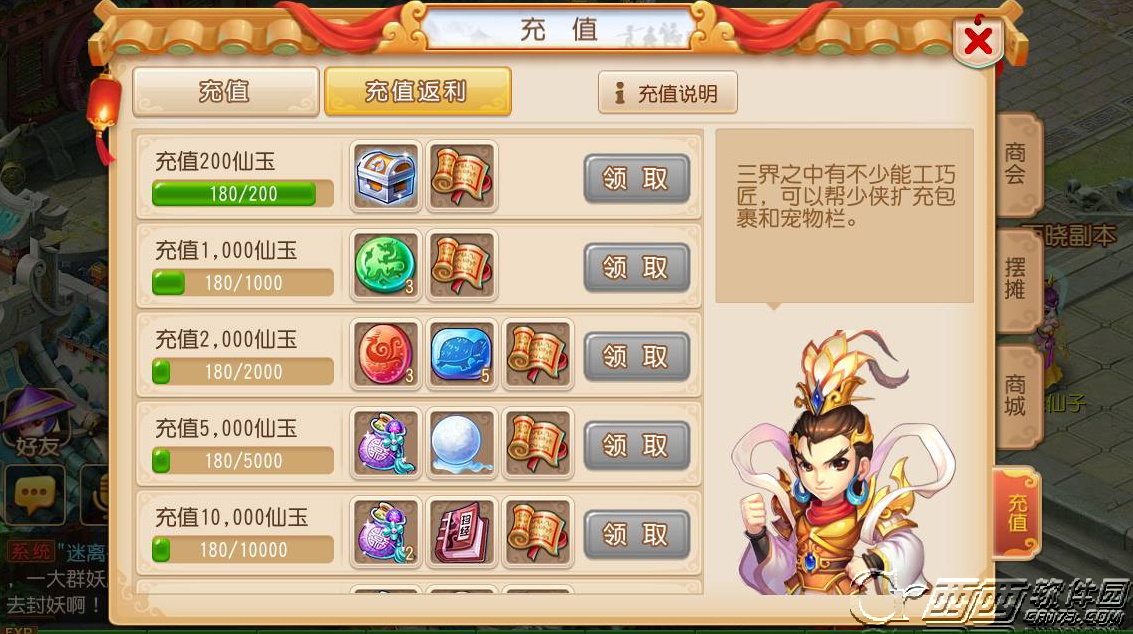Screen dimensions: 1133x634
Task: Click the 180/200 progress bar
Action: pos(243,194)
